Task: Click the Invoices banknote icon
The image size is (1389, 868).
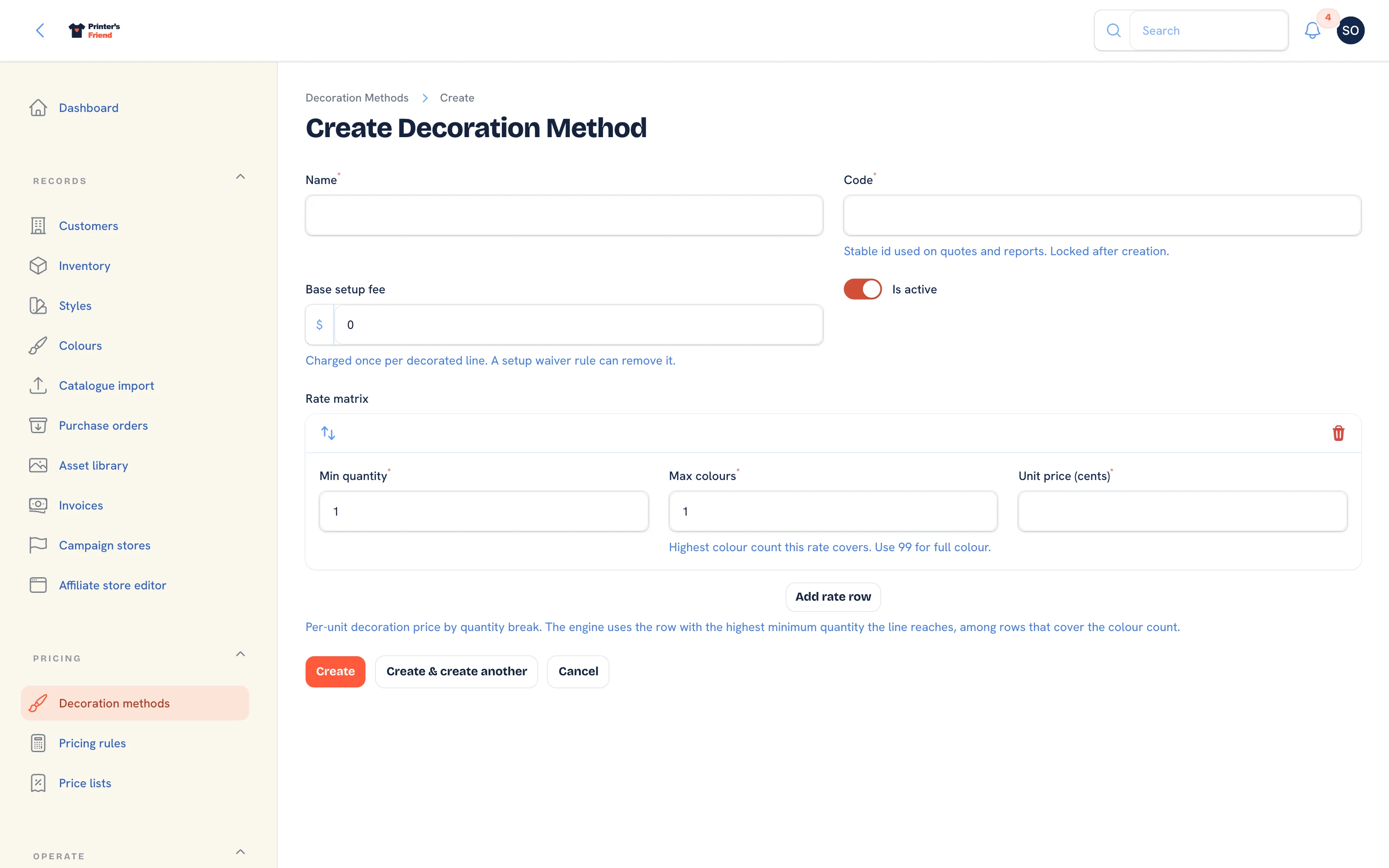Action: 38,505
